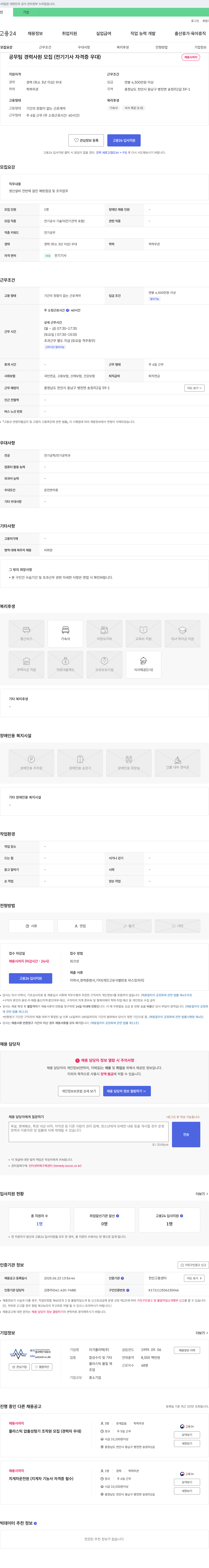Click the info icon next to 주 소정근로시간
The width and height of the screenshot is (209, 1568).
pyautogui.click(x=68, y=310)
